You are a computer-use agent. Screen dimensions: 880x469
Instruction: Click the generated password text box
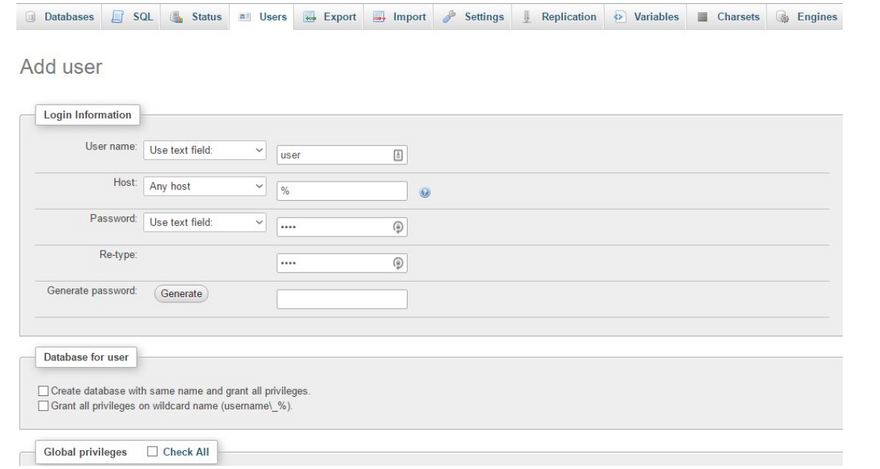(342, 299)
